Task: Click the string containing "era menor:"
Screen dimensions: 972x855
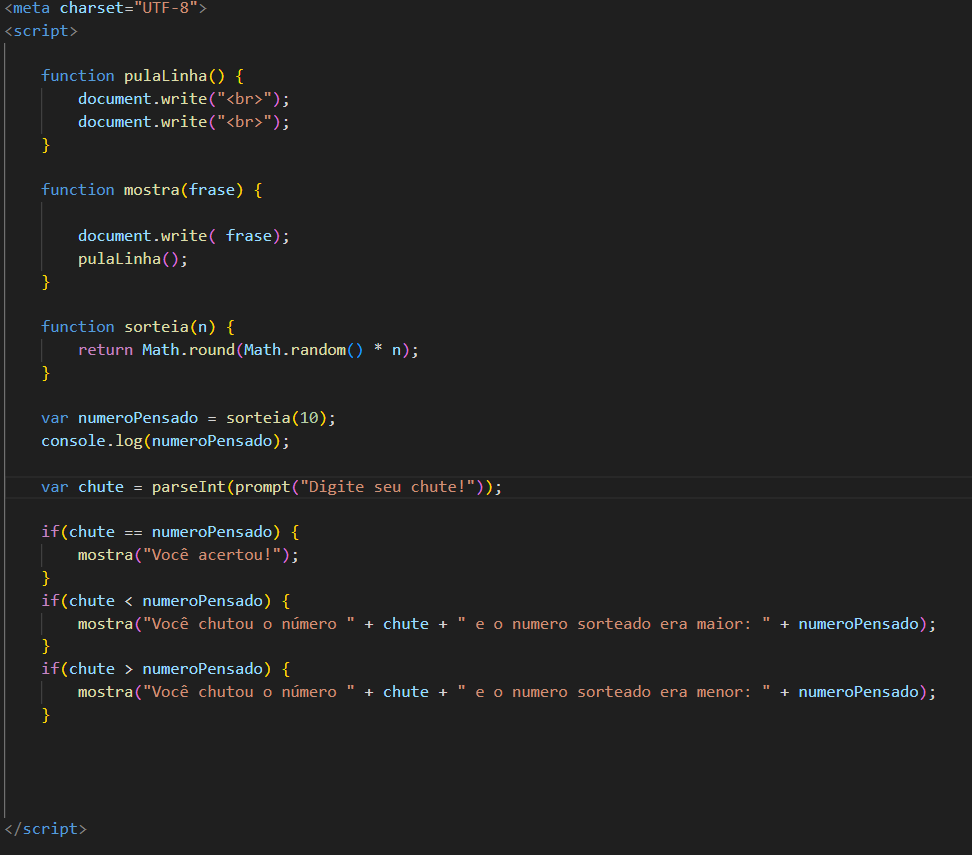Action: coord(614,692)
